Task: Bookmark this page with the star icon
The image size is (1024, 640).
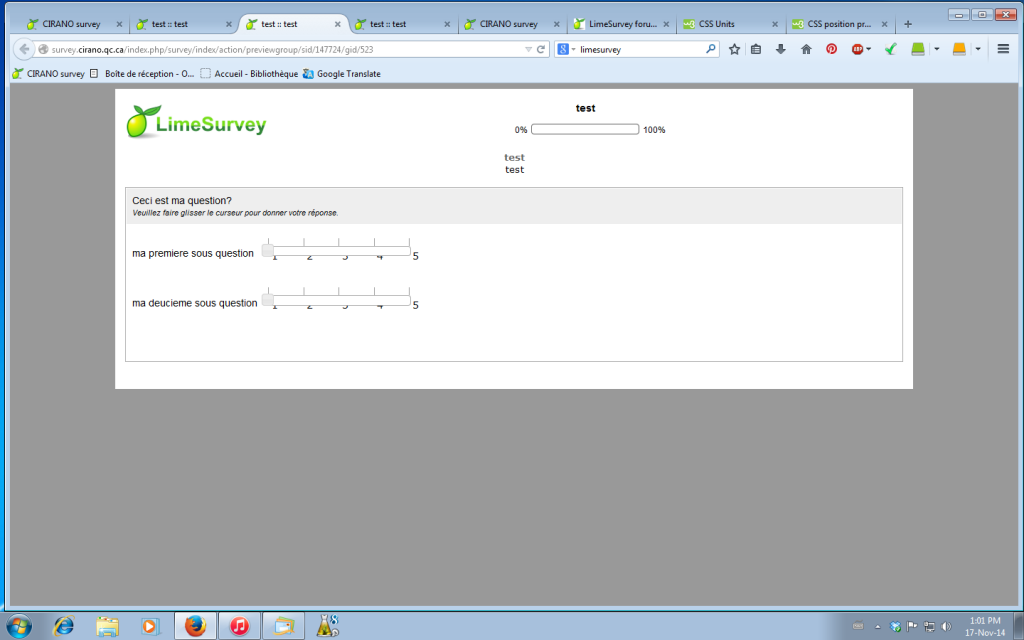Action: (x=734, y=49)
